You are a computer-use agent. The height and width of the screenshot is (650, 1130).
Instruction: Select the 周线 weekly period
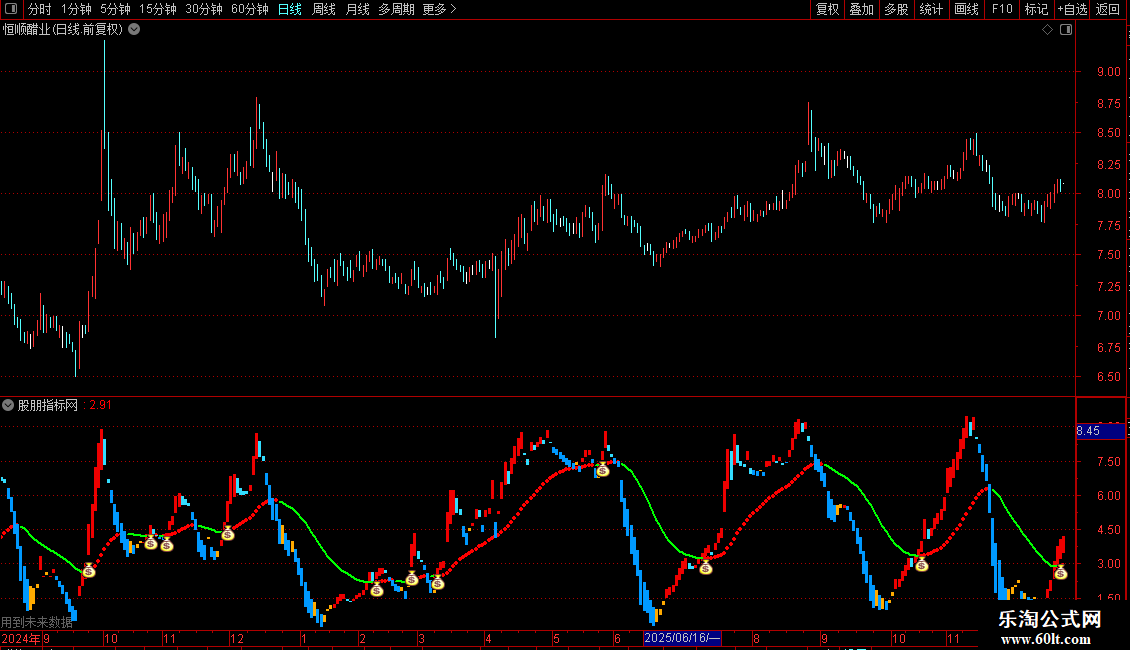tap(324, 9)
